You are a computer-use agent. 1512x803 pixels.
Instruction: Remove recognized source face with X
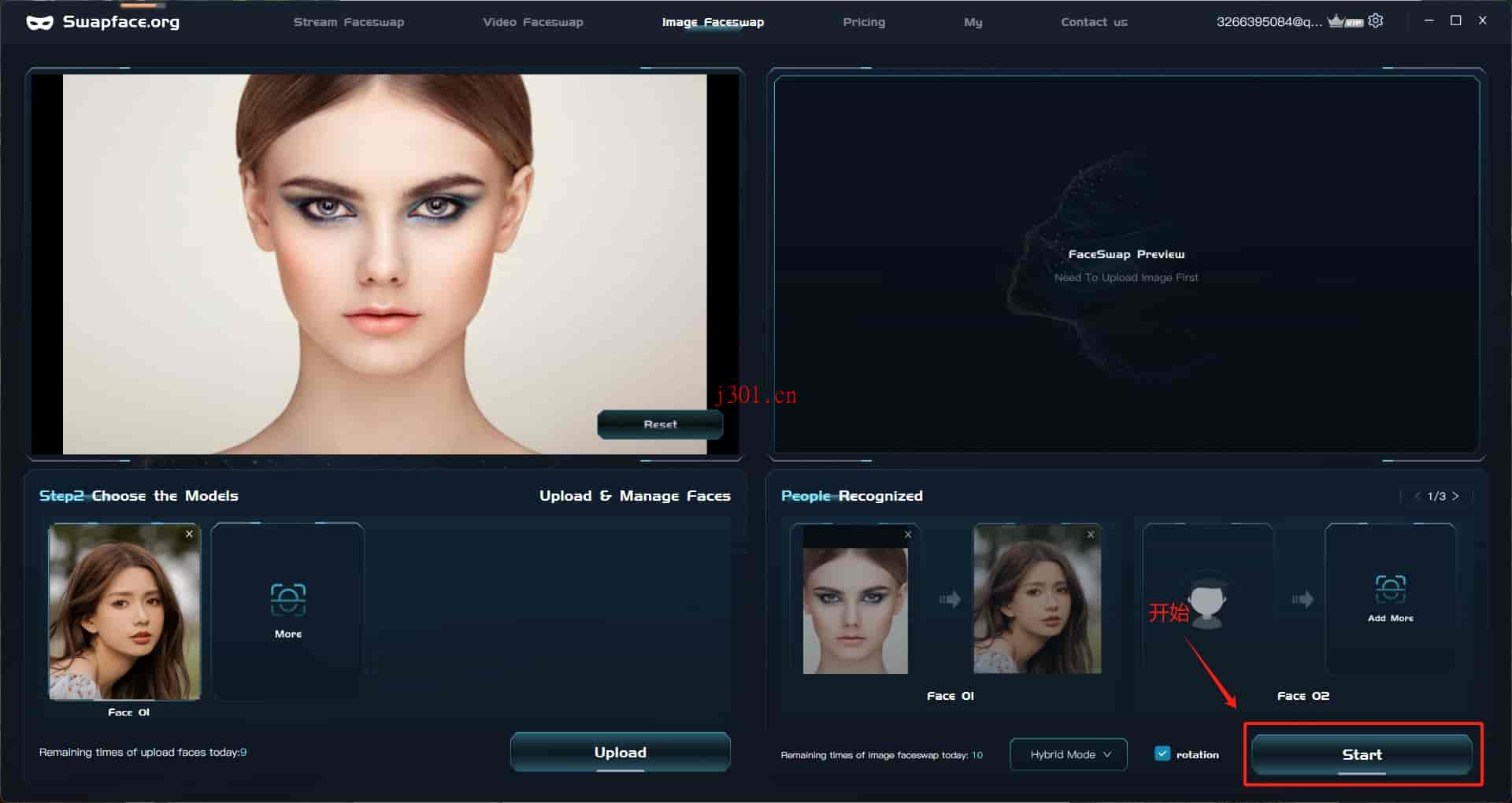[908, 535]
